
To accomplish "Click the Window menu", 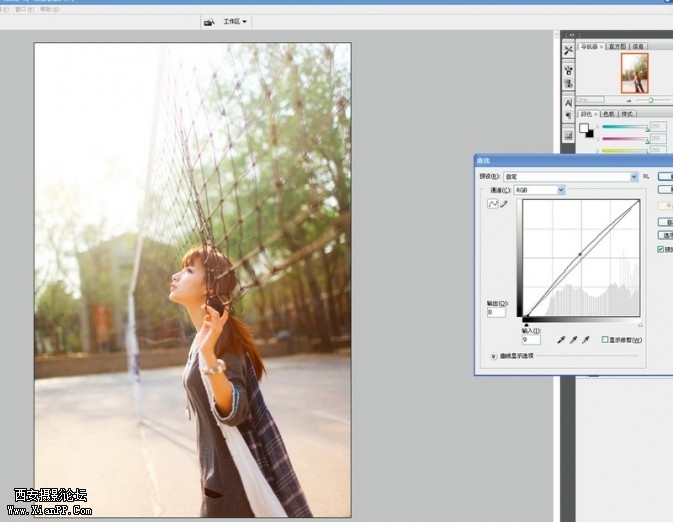I will point(24,8).
